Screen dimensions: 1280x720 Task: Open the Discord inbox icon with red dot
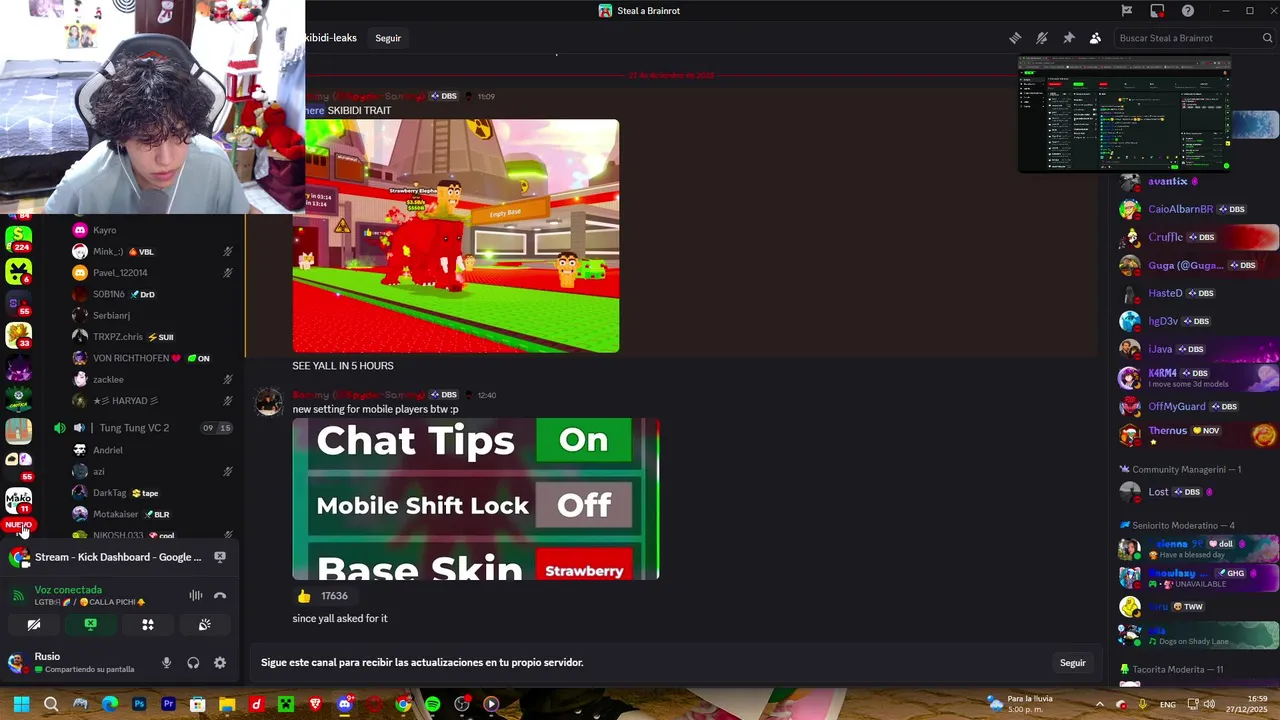(x=1157, y=11)
